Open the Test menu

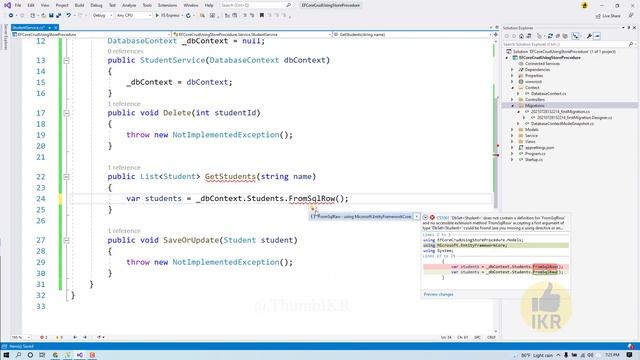112,5
